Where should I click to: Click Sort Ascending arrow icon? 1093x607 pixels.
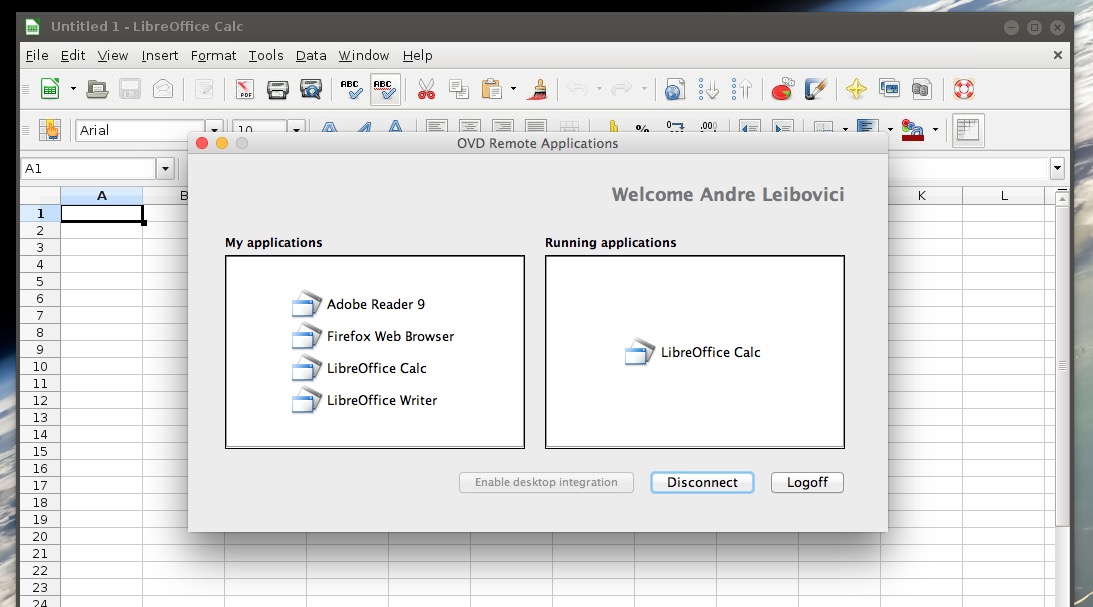pyautogui.click(x=708, y=89)
